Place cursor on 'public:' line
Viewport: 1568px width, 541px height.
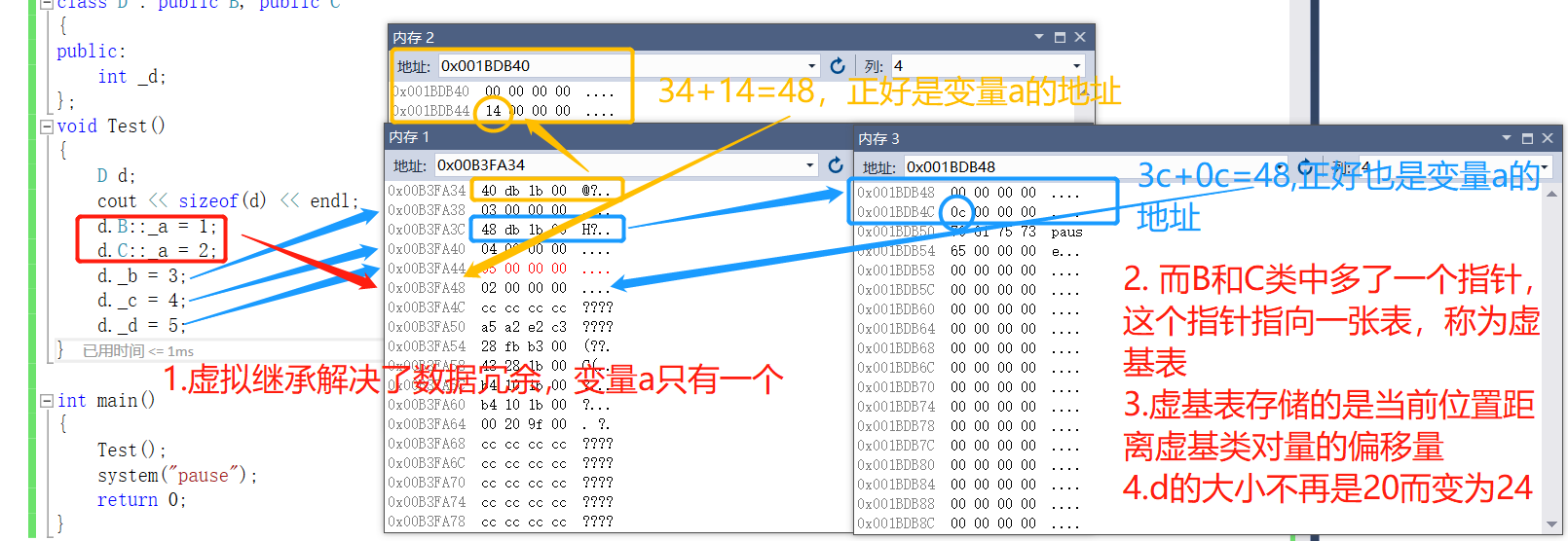click(92, 52)
